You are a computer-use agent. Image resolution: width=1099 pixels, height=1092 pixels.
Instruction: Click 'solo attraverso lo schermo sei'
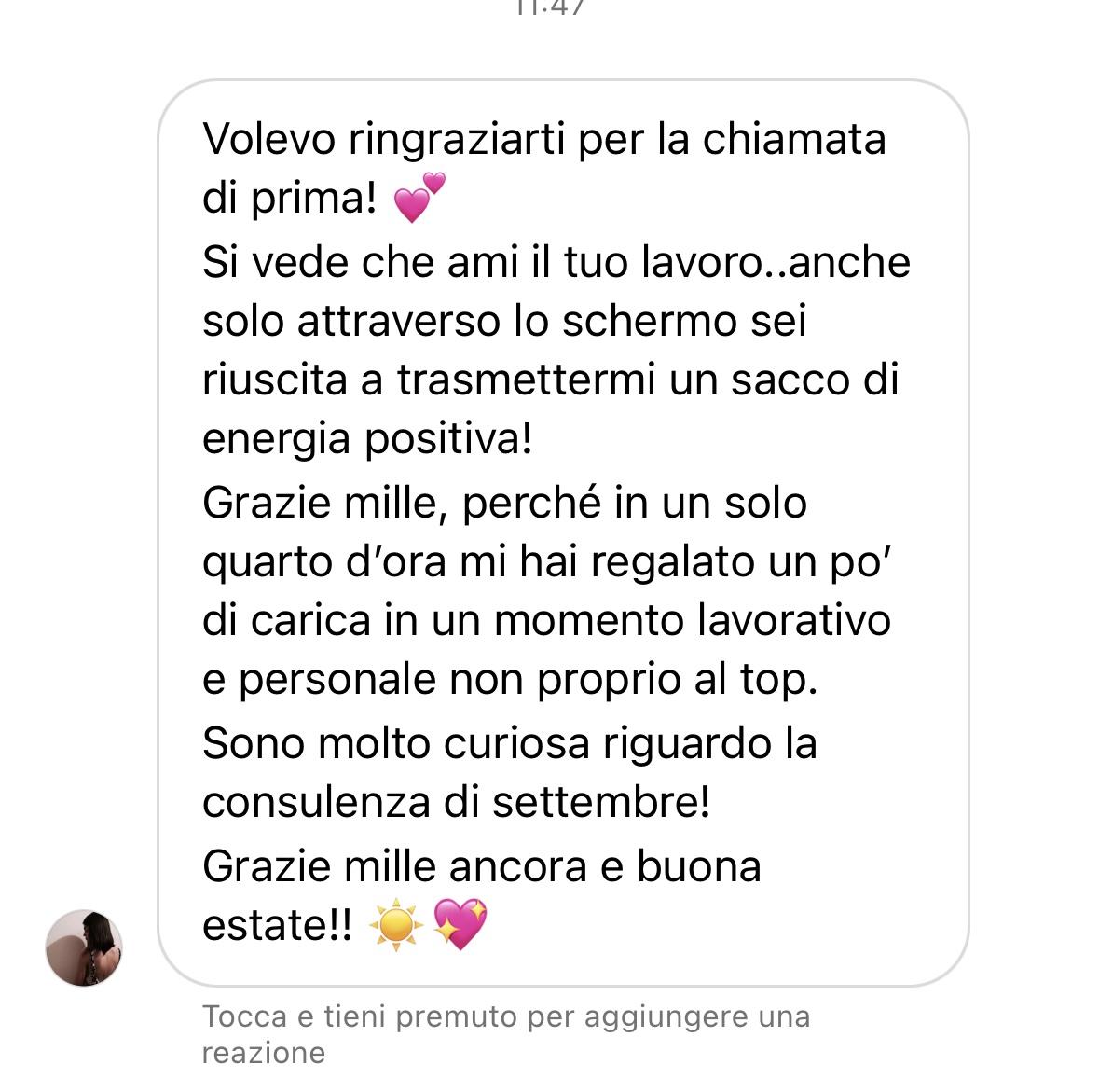click(504, 321)
